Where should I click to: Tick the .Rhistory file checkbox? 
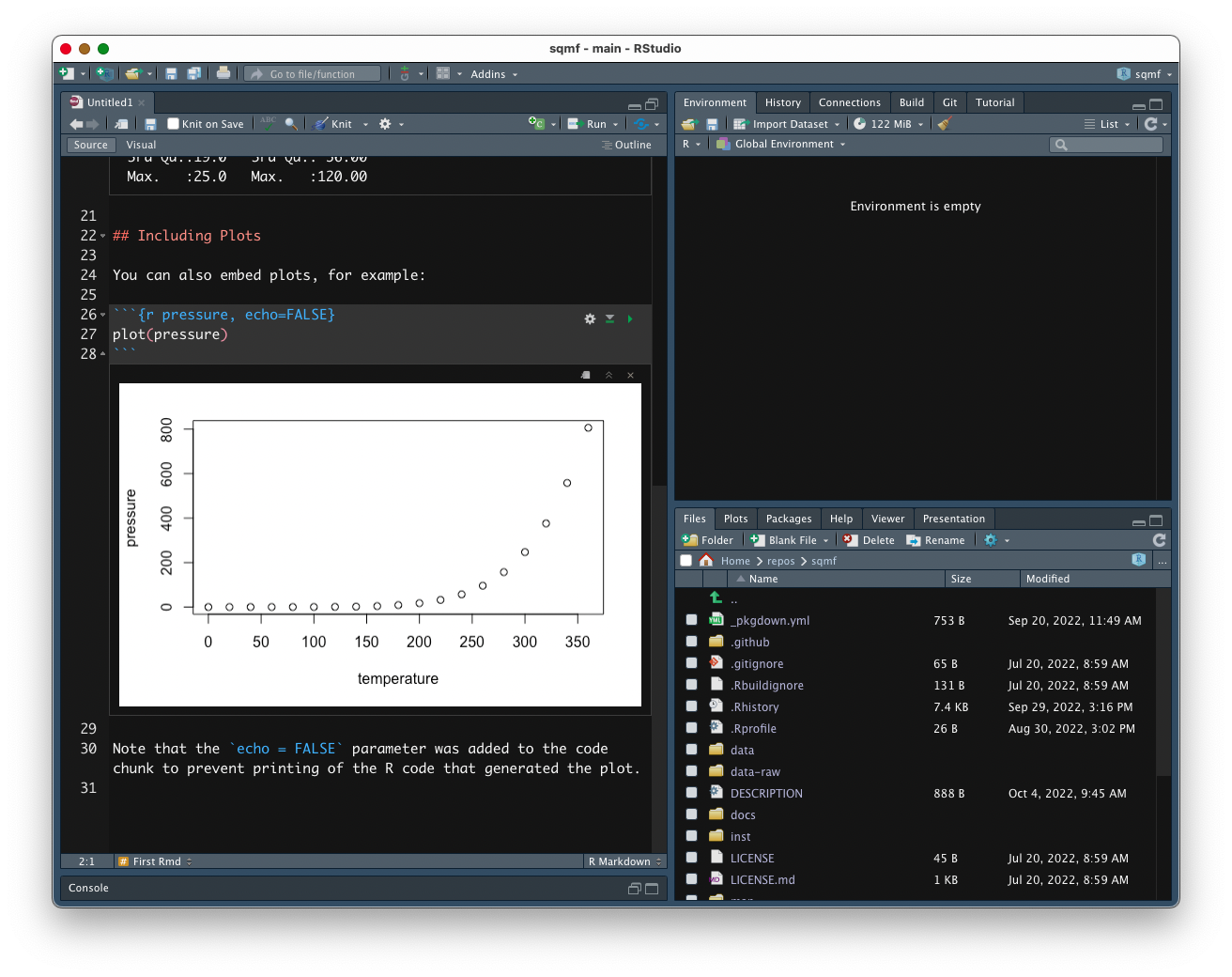click(x=692, y=706)
